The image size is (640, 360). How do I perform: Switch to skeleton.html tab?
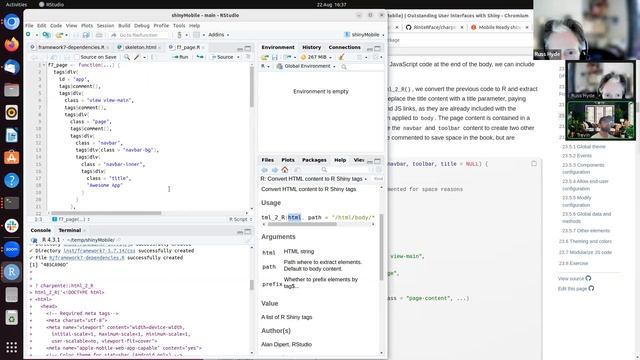(x=139, y=47)
